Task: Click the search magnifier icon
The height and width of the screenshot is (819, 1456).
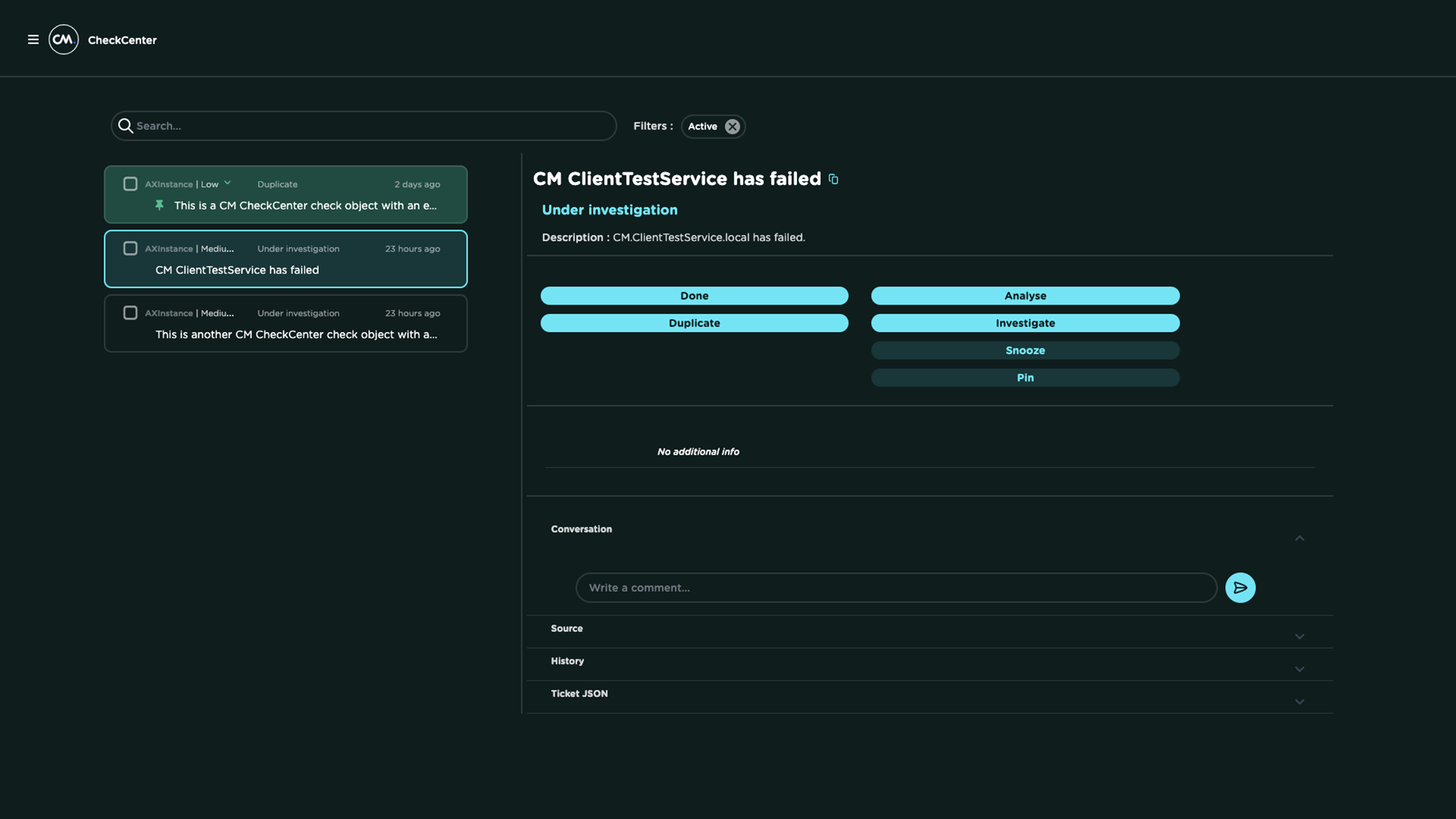Action: tap(126, 126)
